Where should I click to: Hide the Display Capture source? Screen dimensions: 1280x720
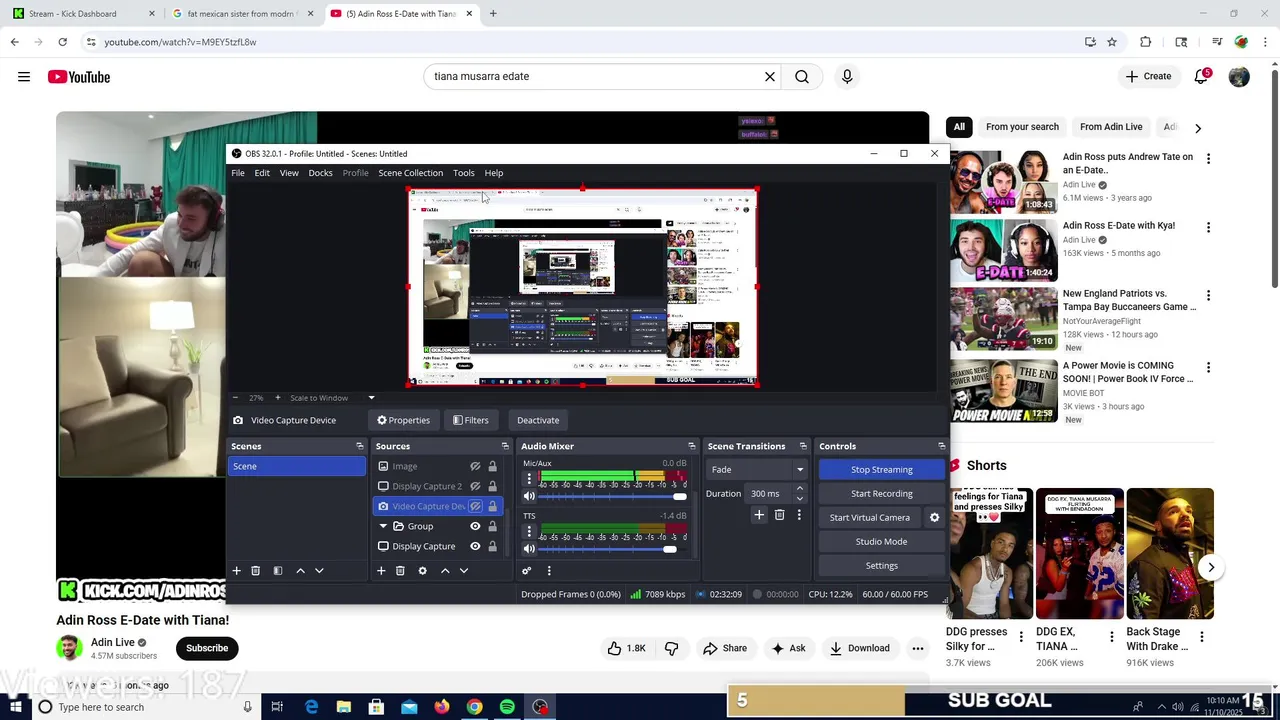pyautogui.click(x=476, y=546)
